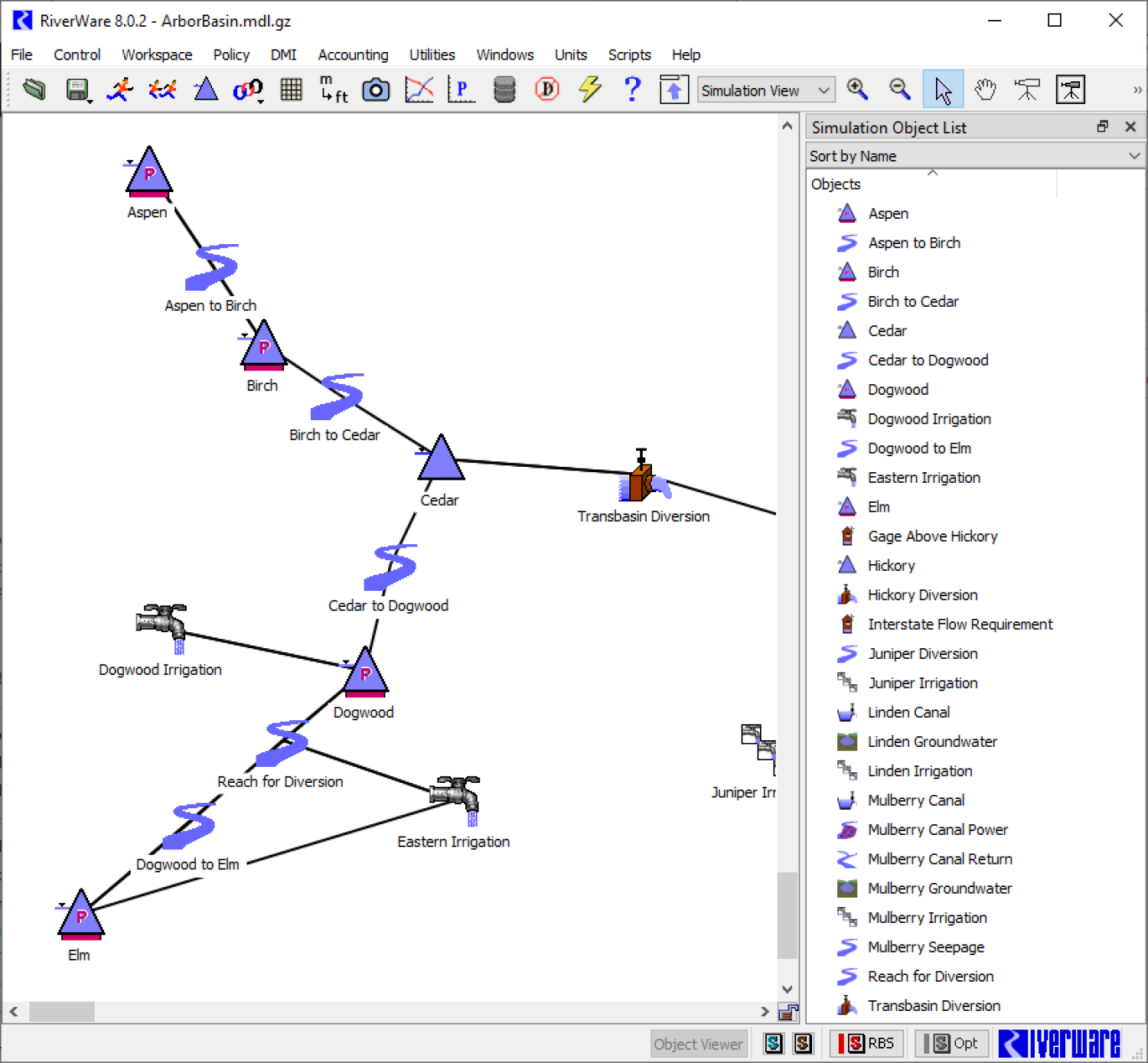Click the zoom in magnifier icon

click(858, 90)
